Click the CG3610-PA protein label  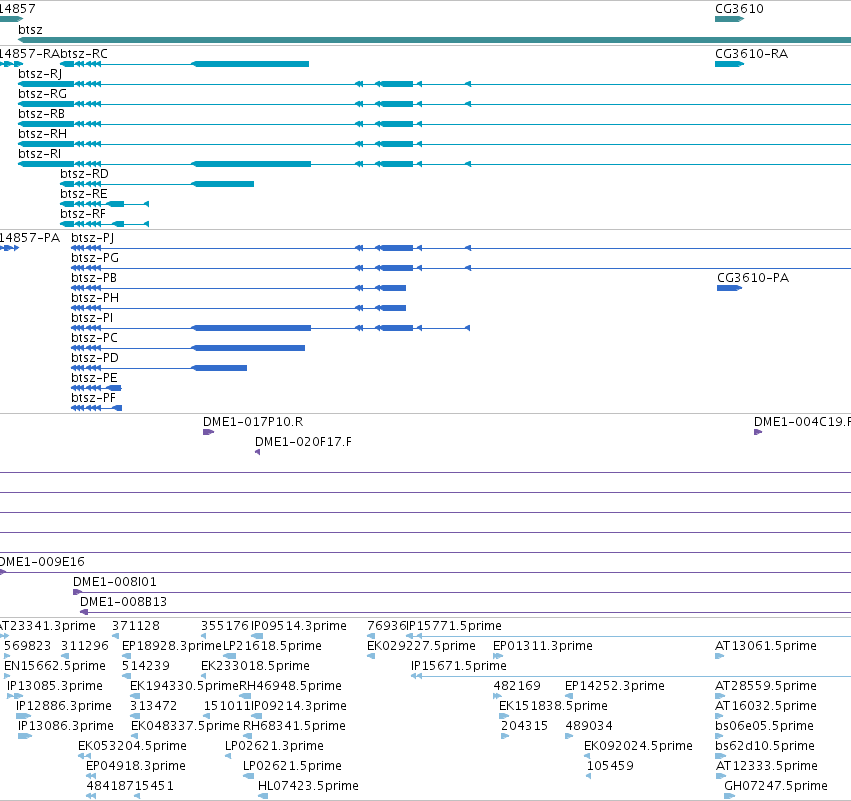[x=753, y=278]
